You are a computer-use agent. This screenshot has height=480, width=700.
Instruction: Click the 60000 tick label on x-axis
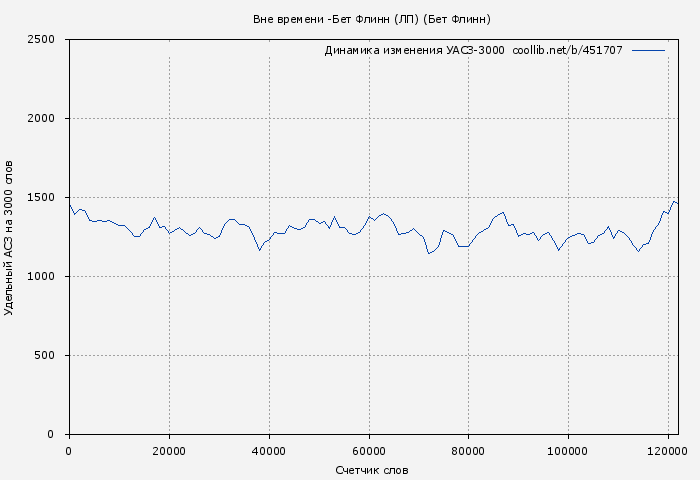pyautogui.click(x=369, y=451)
